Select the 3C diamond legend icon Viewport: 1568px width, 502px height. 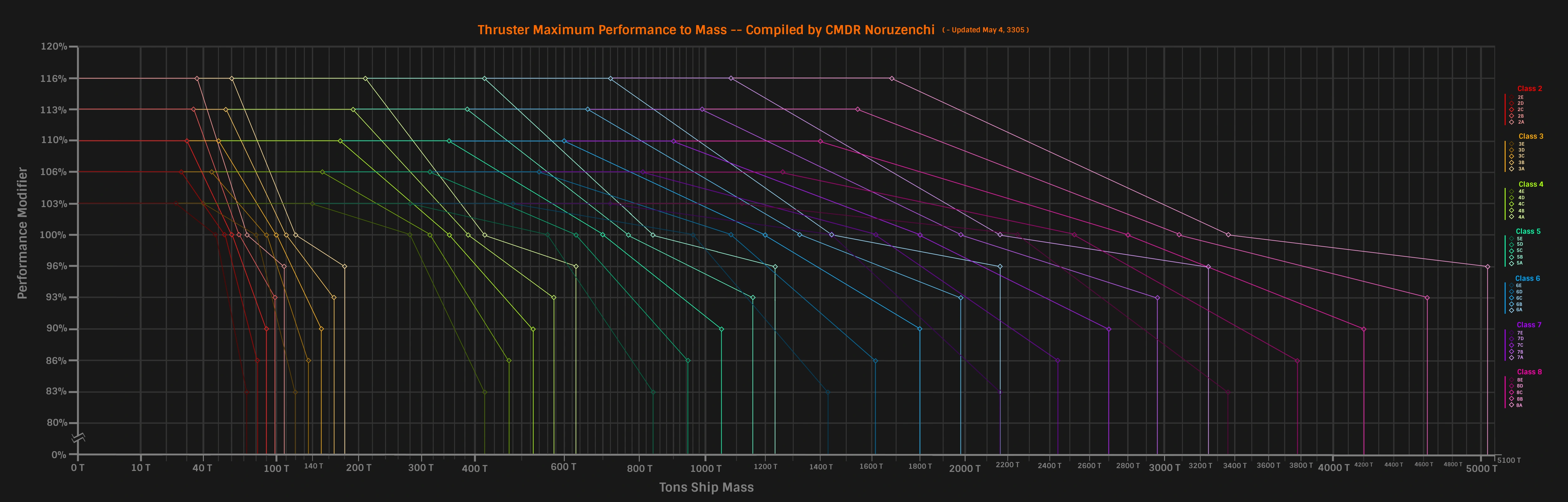pos(1511,157)
